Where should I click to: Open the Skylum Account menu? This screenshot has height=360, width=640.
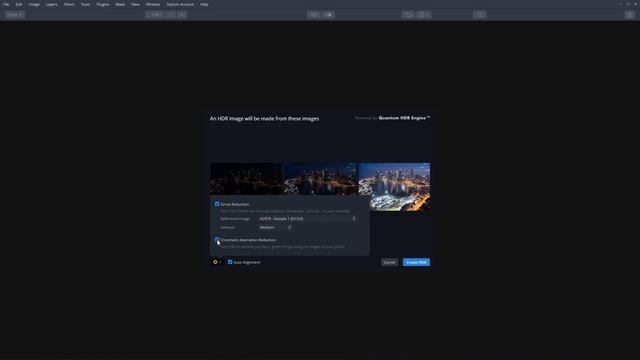pyautogui.click(x=180, y=4)
